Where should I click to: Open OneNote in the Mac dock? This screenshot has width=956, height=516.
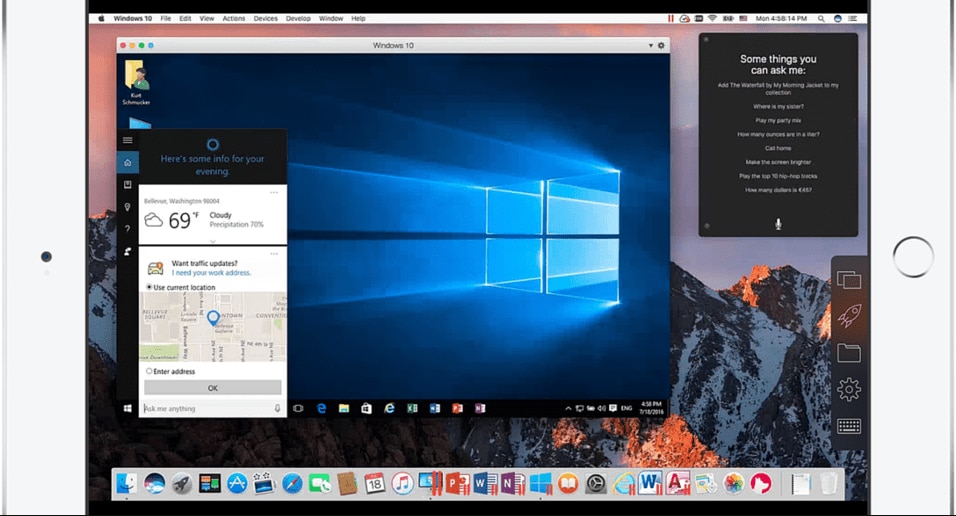pyautogui.click(x=513, y=484)
